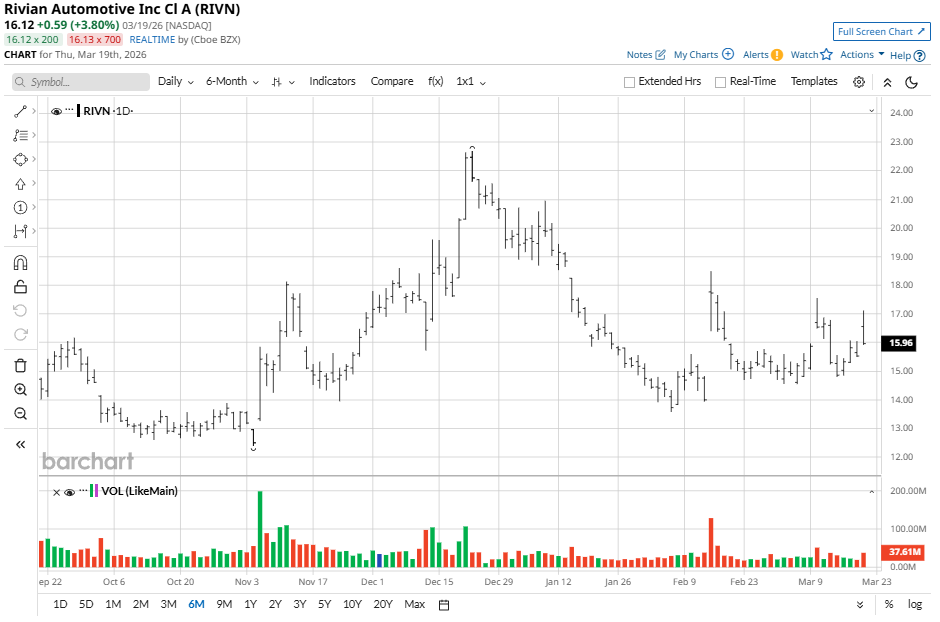The height and width of the screenshot is (622, 940).
Task: Collapse volume pane chevron
Action: 872,492
